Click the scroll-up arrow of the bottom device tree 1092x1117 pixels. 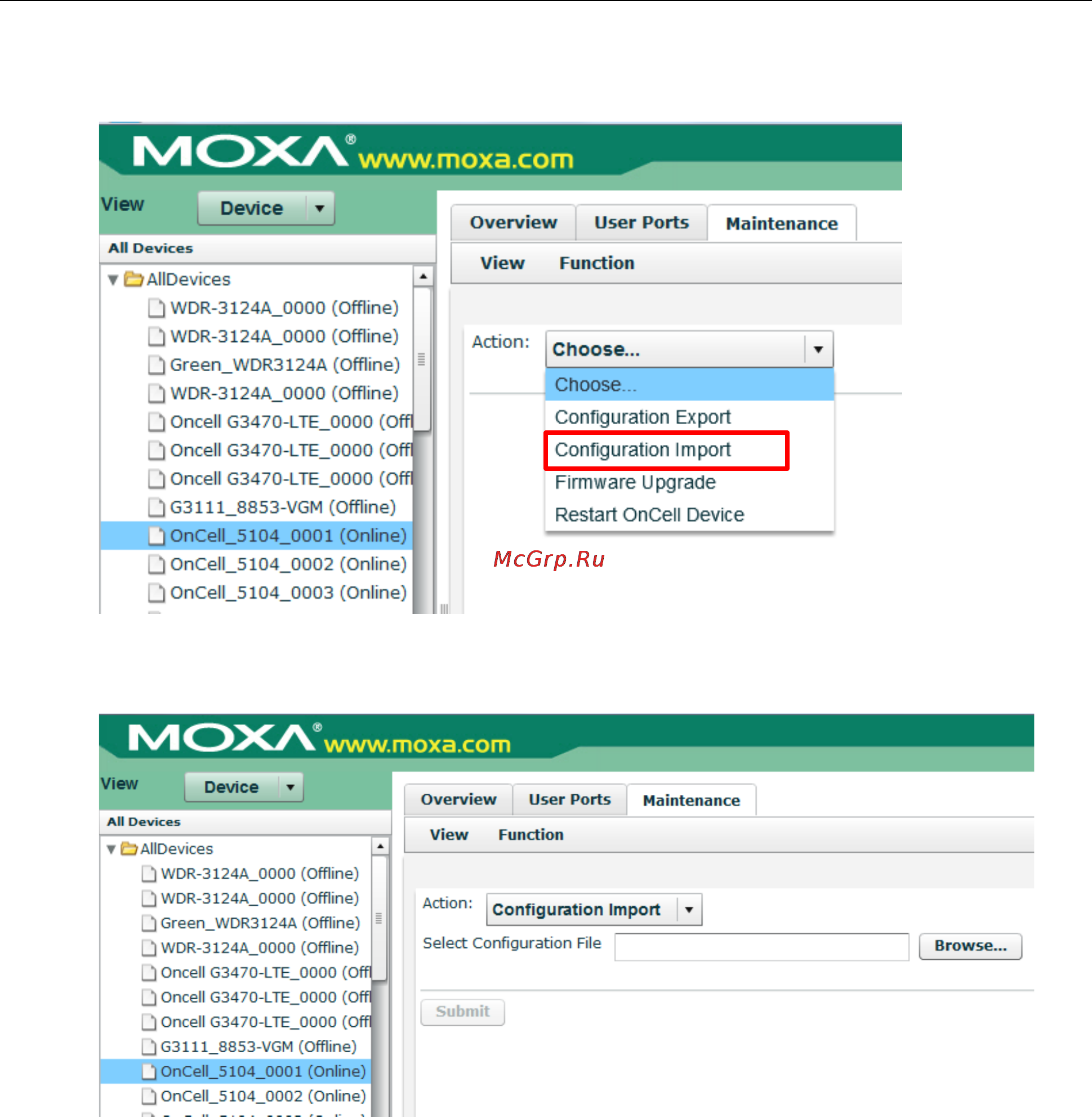tap(380, 846)
